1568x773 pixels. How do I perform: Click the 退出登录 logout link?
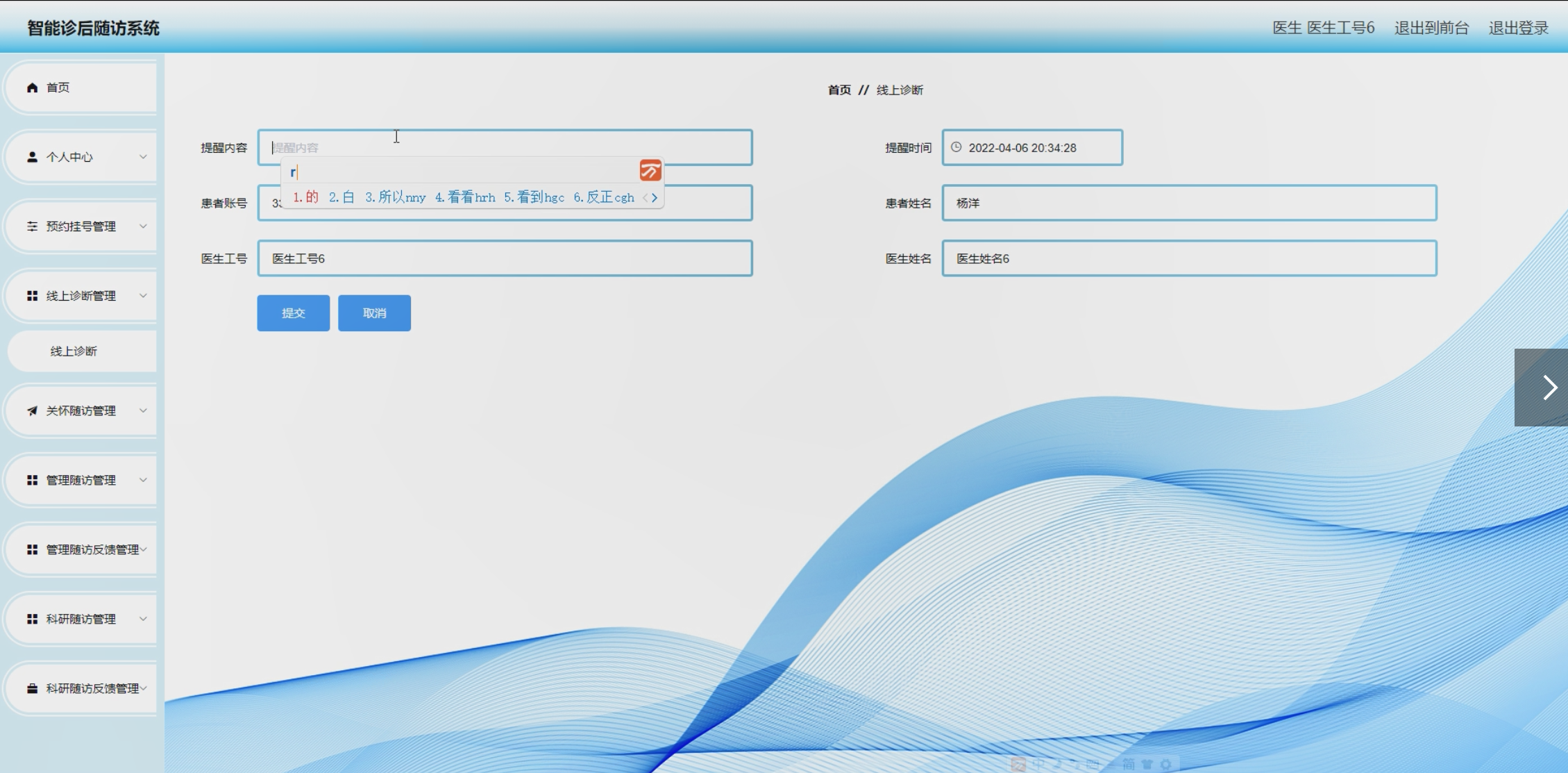tap(1518, 28)
